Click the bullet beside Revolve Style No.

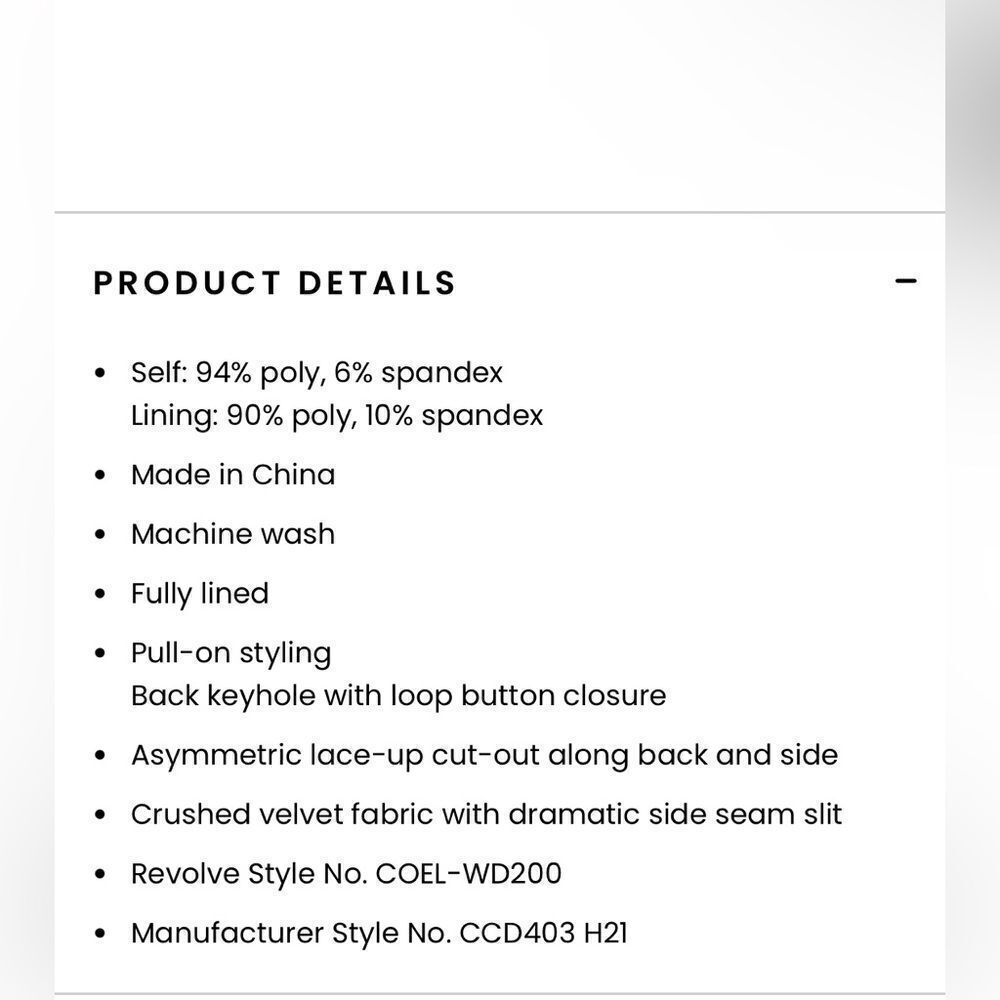(99, 874)
